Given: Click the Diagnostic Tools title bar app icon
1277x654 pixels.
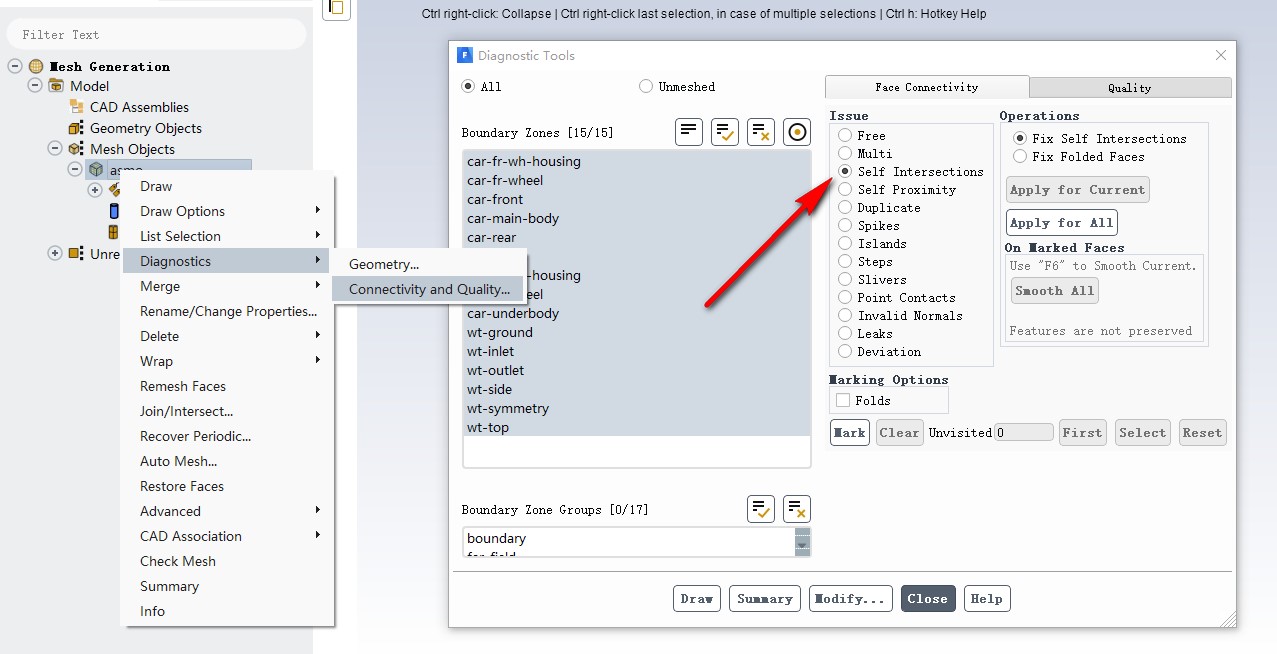Looking at the screenshot, I should click(465, 56).
